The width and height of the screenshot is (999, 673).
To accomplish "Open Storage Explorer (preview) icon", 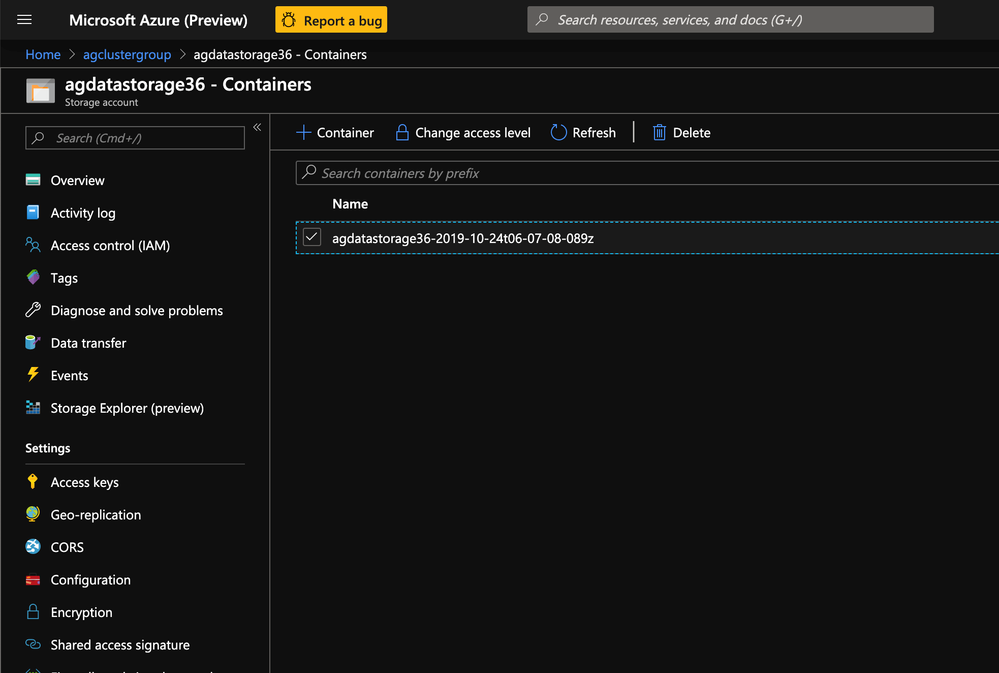I will pyautogui.click(x=33, y=407).
